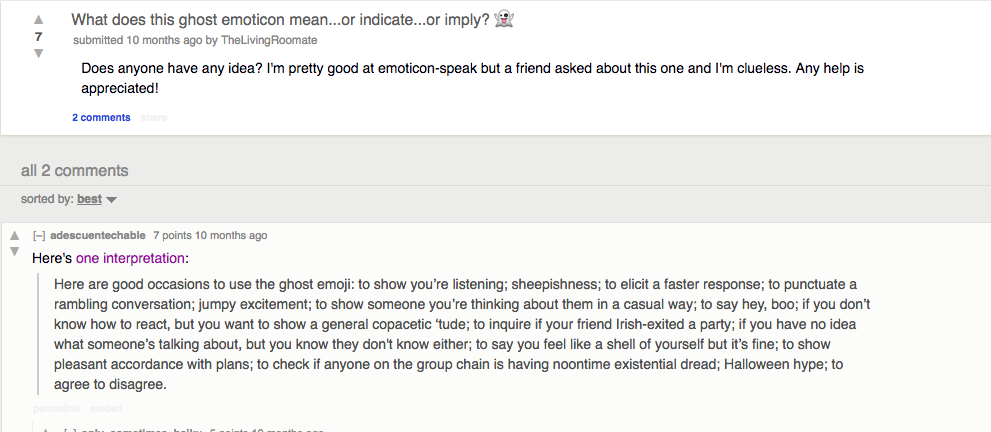Click the comment's '10 months ago' timestamp
Viewport: 991px width, 432px height.
point(230,236)
